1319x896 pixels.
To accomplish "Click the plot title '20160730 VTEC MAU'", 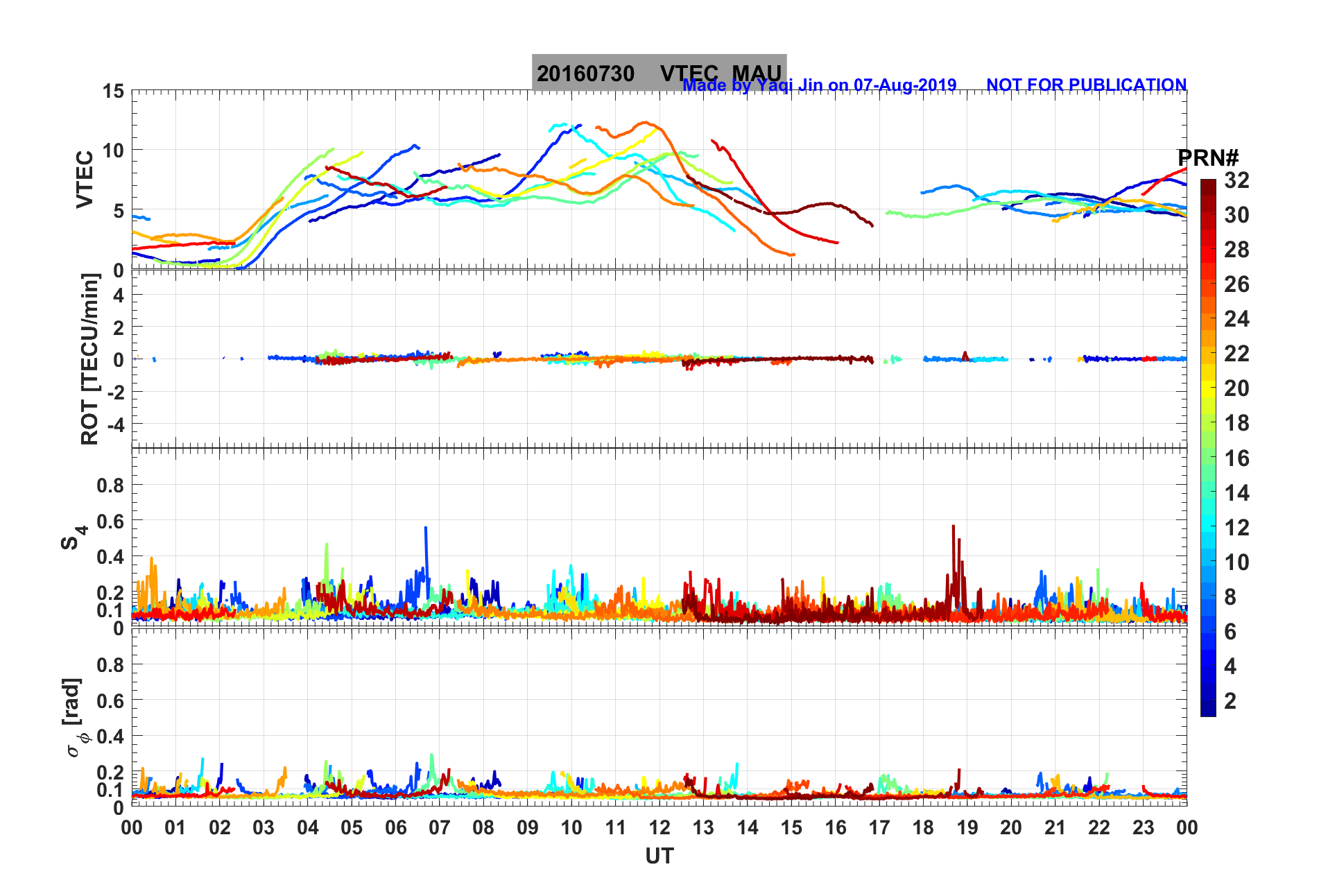I will [x=659, y=73].
